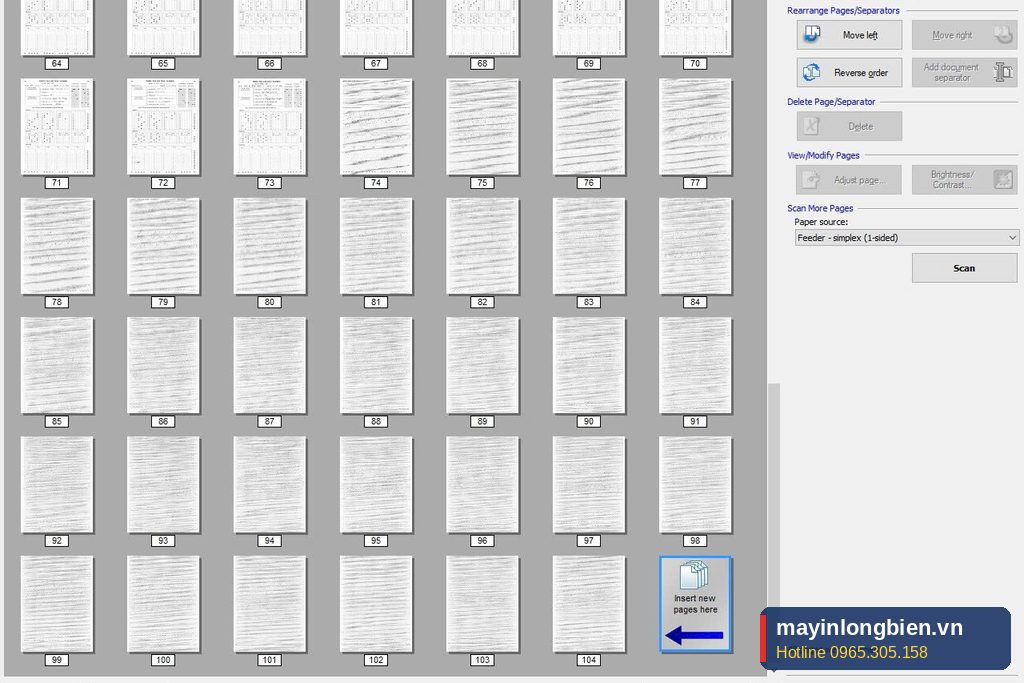1024x683 pixels.
Task: Select page thumbnail 91
Action: (x=696, y=366)
